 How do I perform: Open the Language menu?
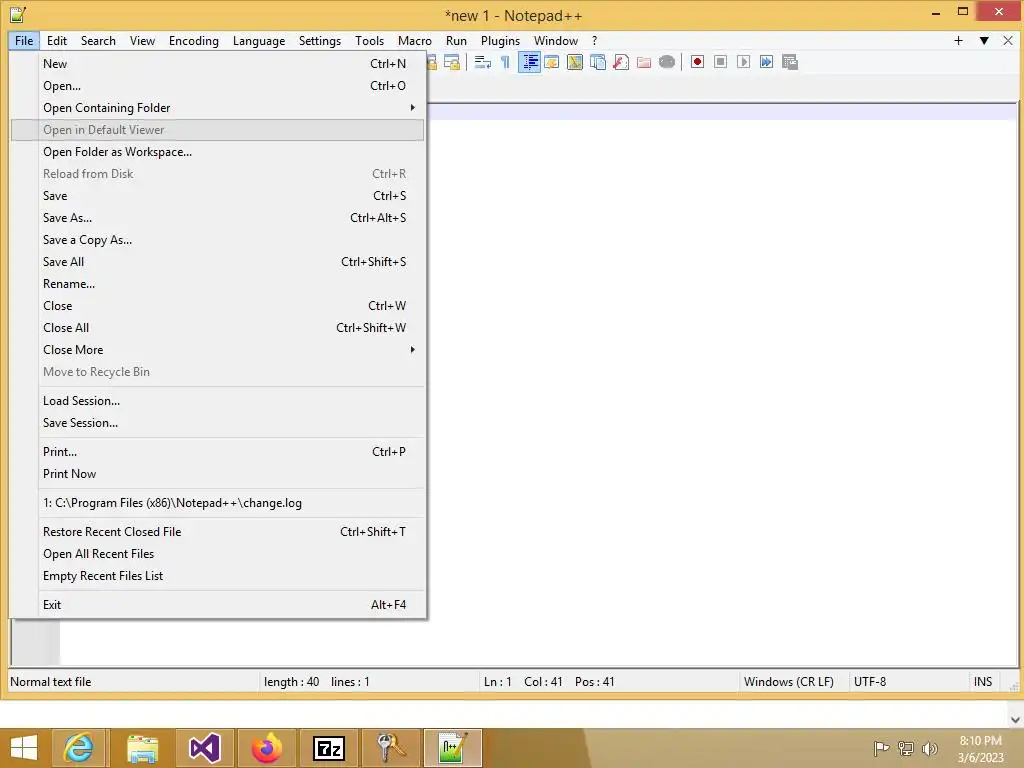click(x=259, y=40)
